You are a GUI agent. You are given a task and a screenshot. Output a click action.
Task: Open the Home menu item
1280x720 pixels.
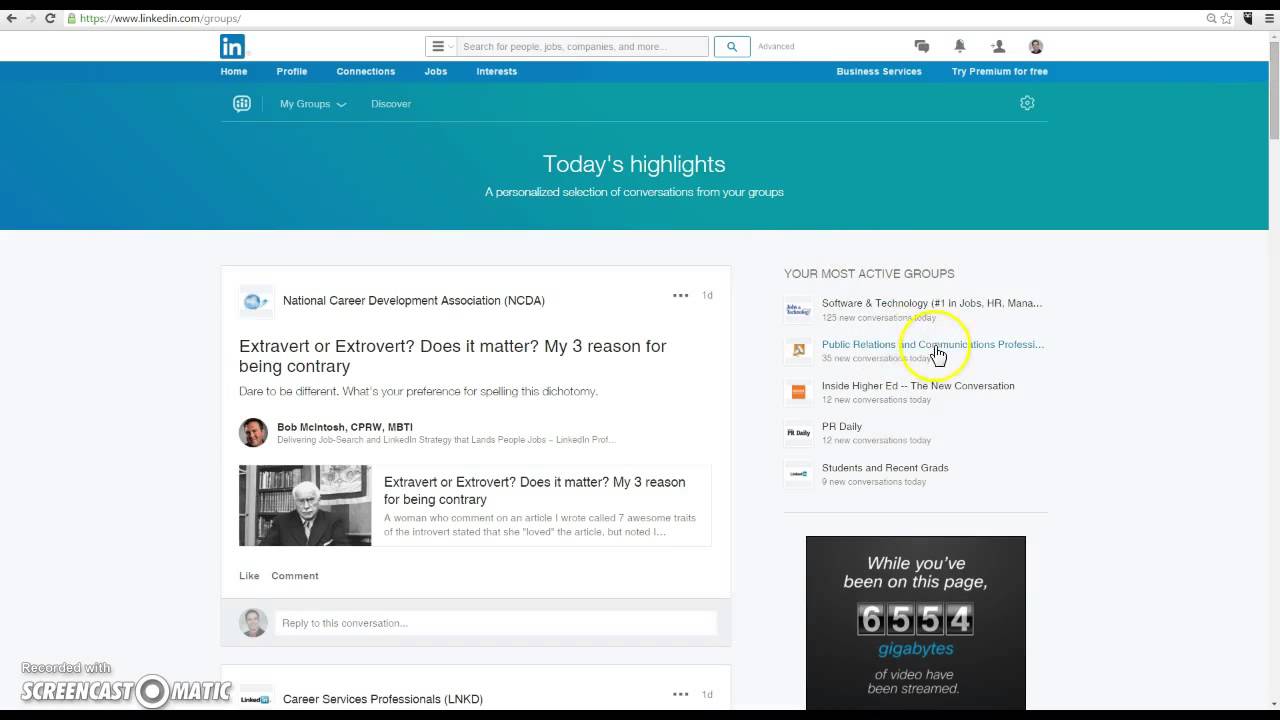pyautogui.click(x=234, y=72)
